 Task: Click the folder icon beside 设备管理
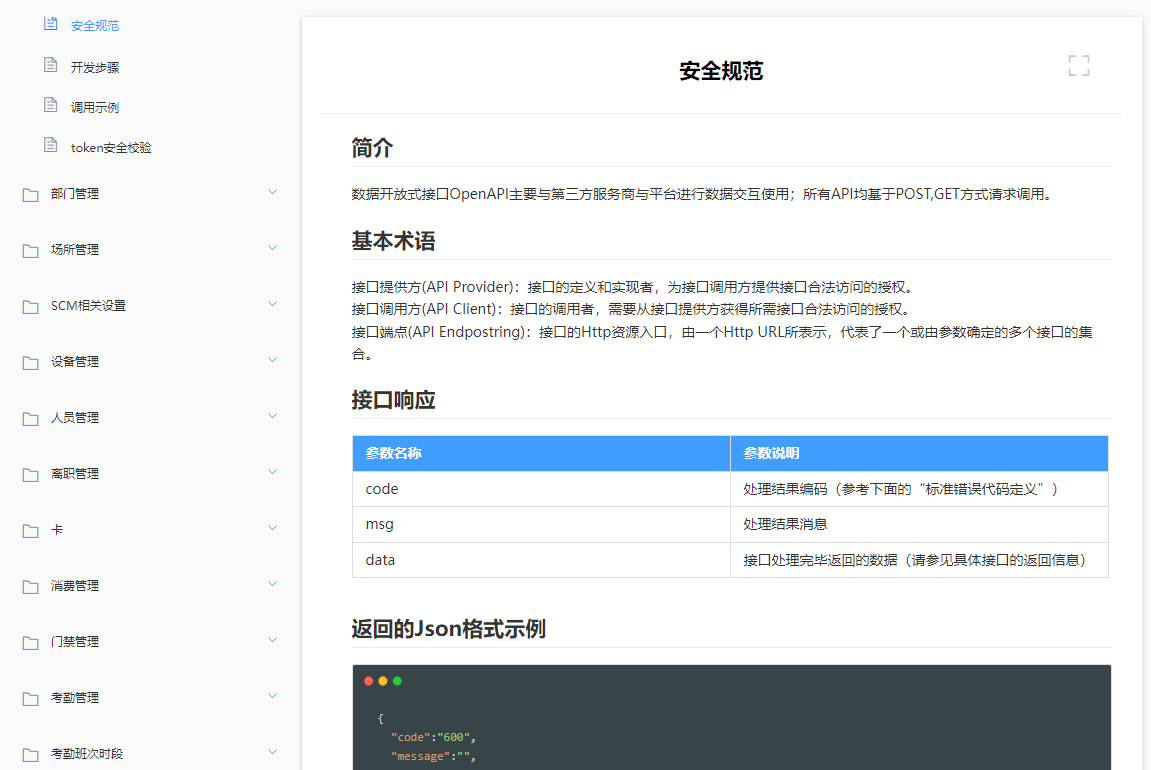(31, 363)
